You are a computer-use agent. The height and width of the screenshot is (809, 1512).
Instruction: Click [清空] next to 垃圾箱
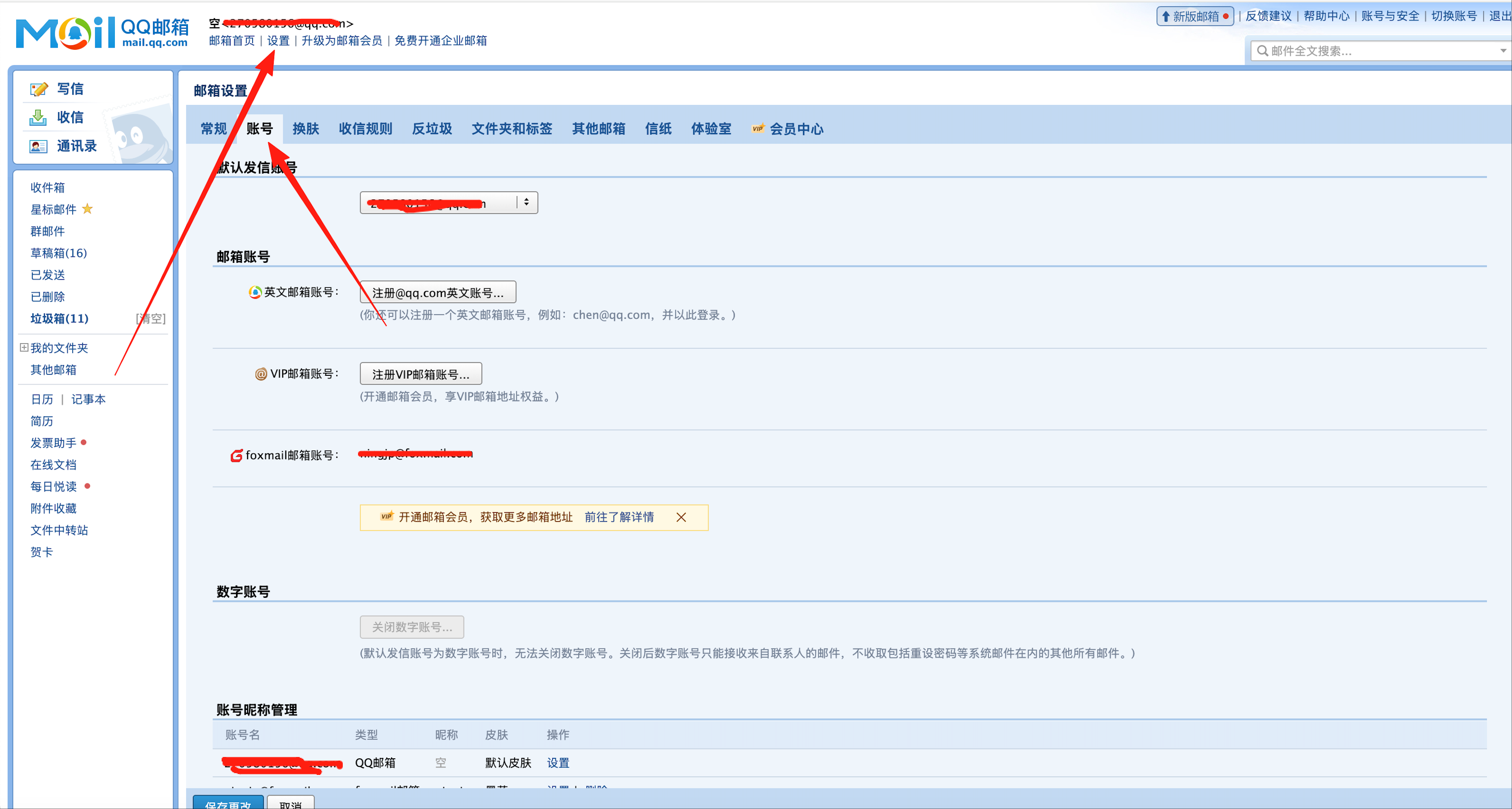pyautogui.click(x=151, y=318)
